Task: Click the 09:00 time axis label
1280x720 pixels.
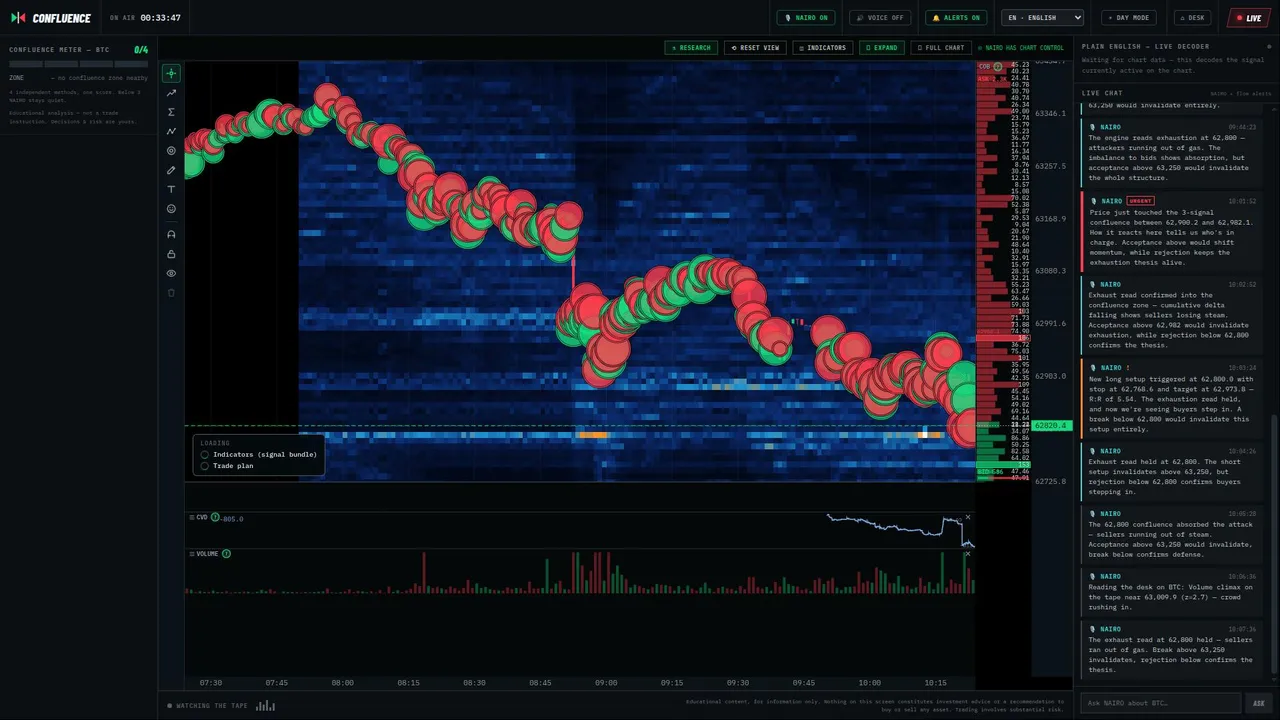Action: 606,683
